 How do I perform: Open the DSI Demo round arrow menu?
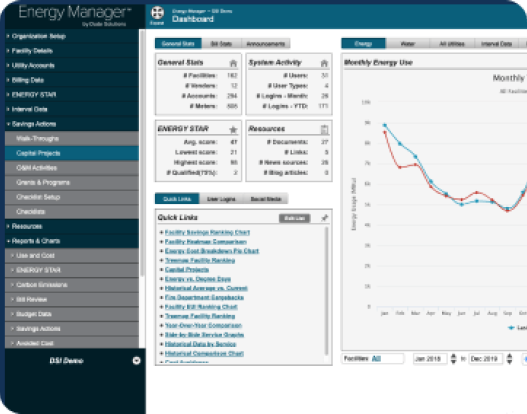(136, 361)
